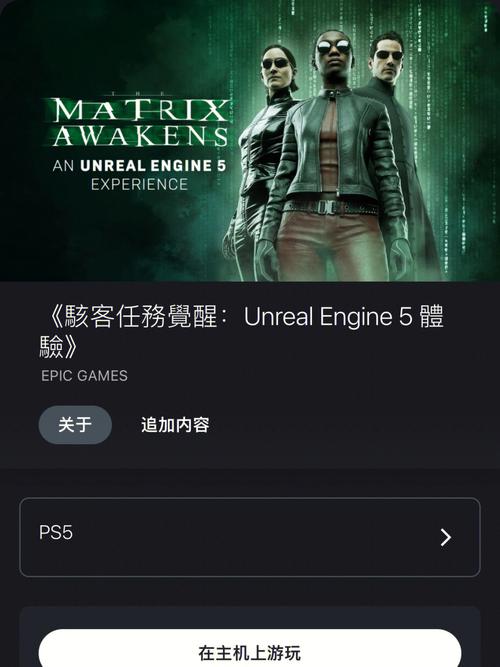The image size is (500, 667).
Task: Tap the center character's mirrored sunglasses
Action: [334, 46]
